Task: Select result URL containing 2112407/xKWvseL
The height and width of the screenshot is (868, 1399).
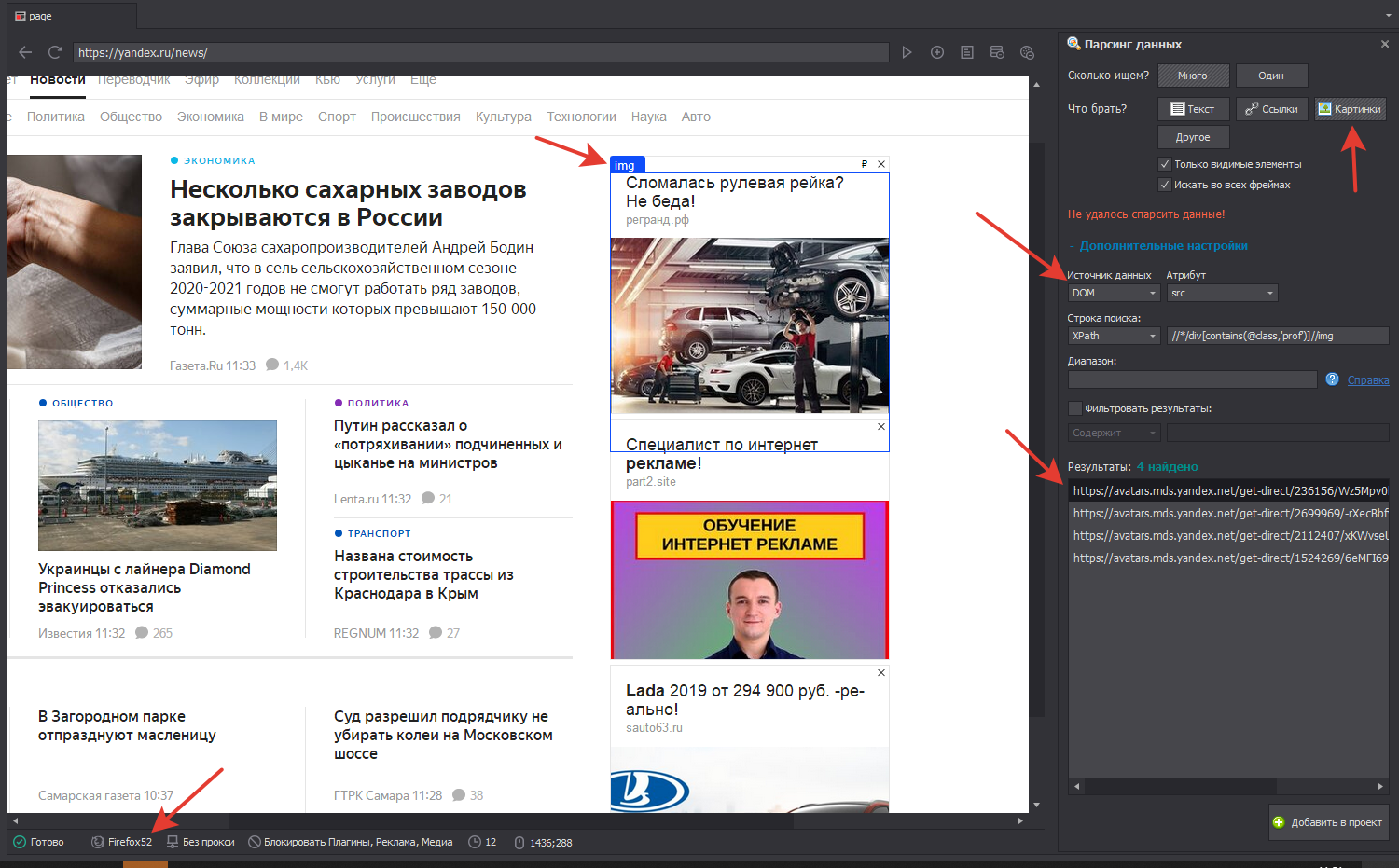Action: pyautogui.click(x=1229, y=535)
